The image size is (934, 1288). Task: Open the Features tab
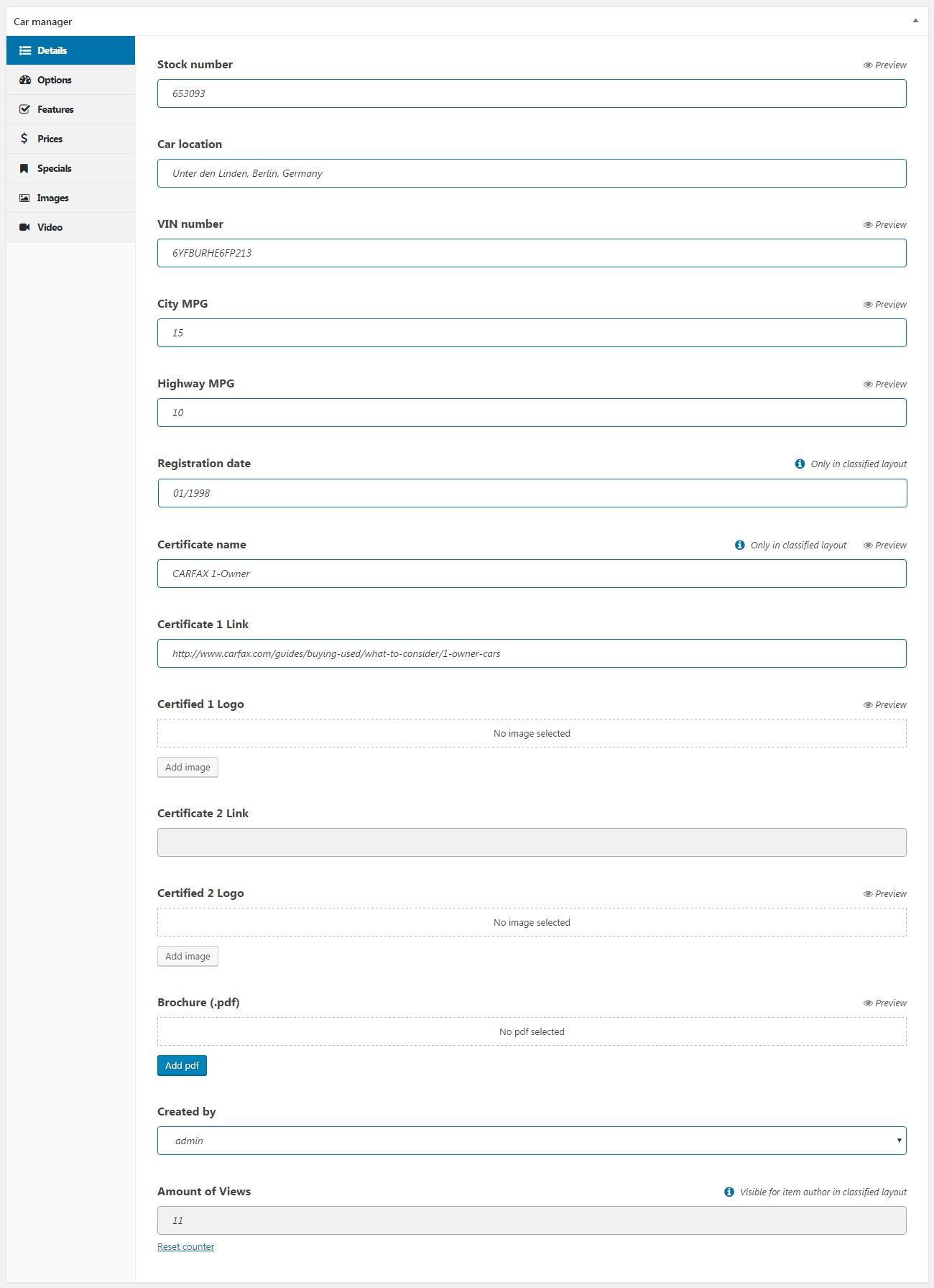click(x=55, y=109)
